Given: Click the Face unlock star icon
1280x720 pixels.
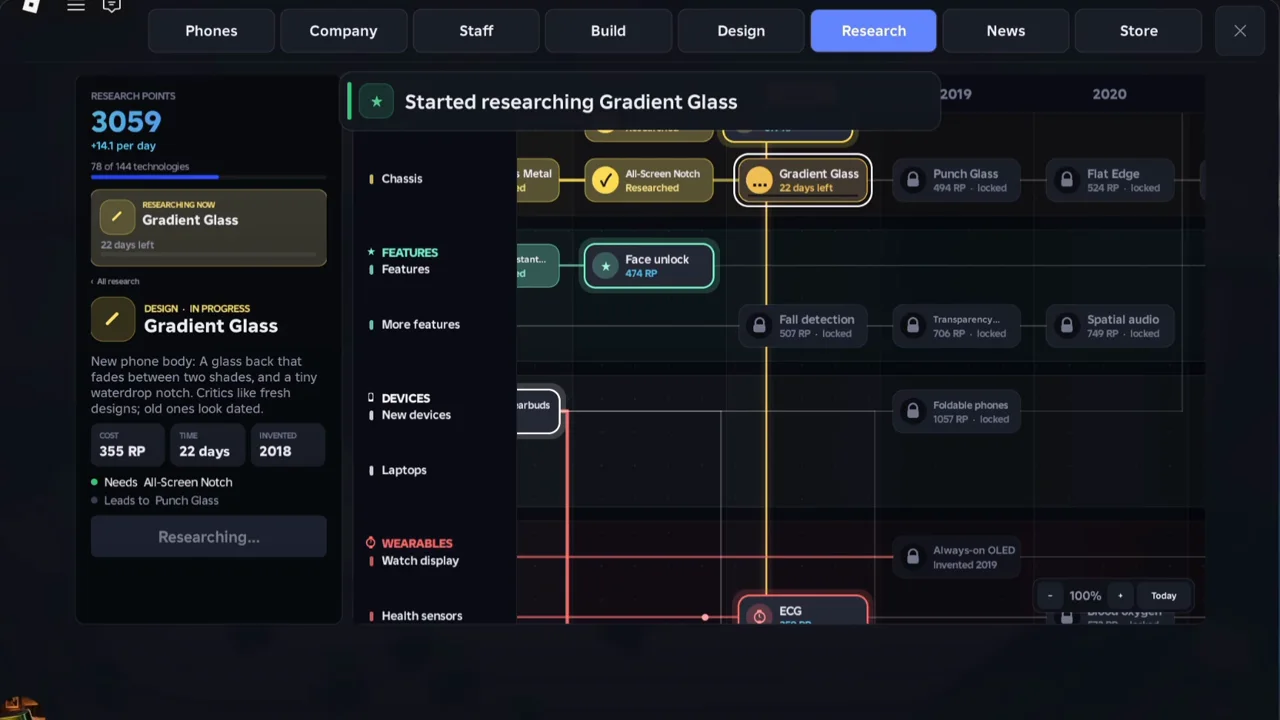Looking at the screenshot, I should tap(605, 266).
